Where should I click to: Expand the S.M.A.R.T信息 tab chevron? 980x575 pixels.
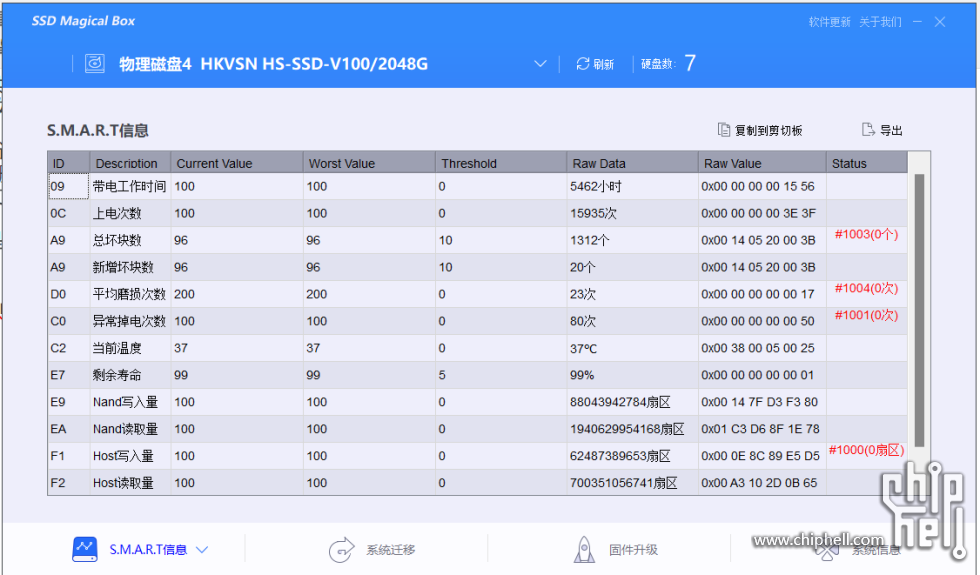click(x=202, y=549)
